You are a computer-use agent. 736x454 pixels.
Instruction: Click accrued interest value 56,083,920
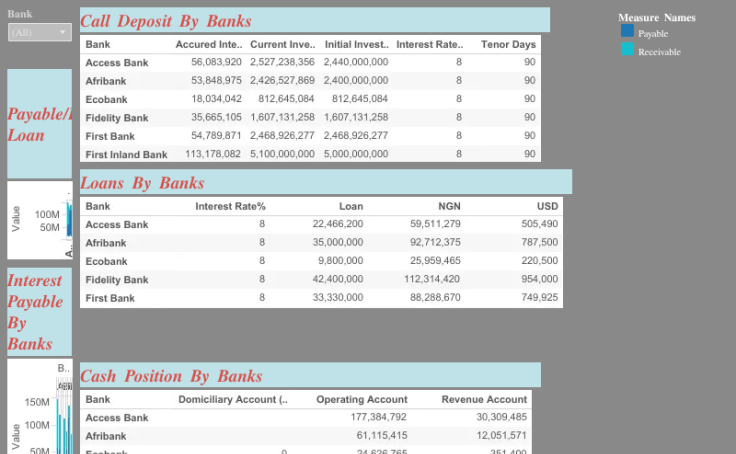click(216, 62)
